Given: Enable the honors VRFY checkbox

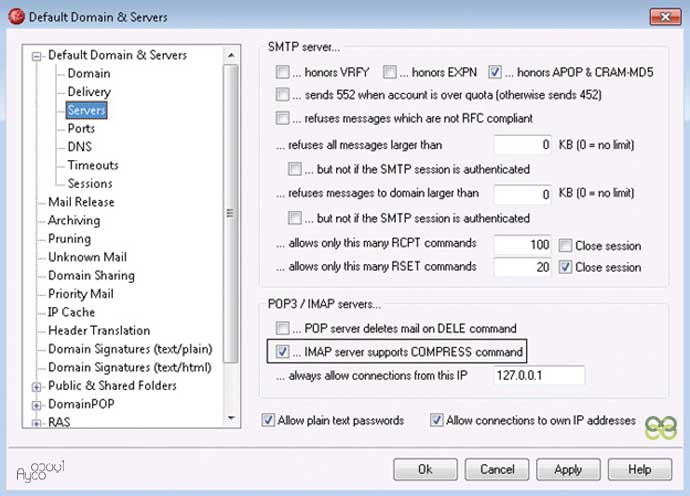Looking at the screenshot, I should (282, 73).
